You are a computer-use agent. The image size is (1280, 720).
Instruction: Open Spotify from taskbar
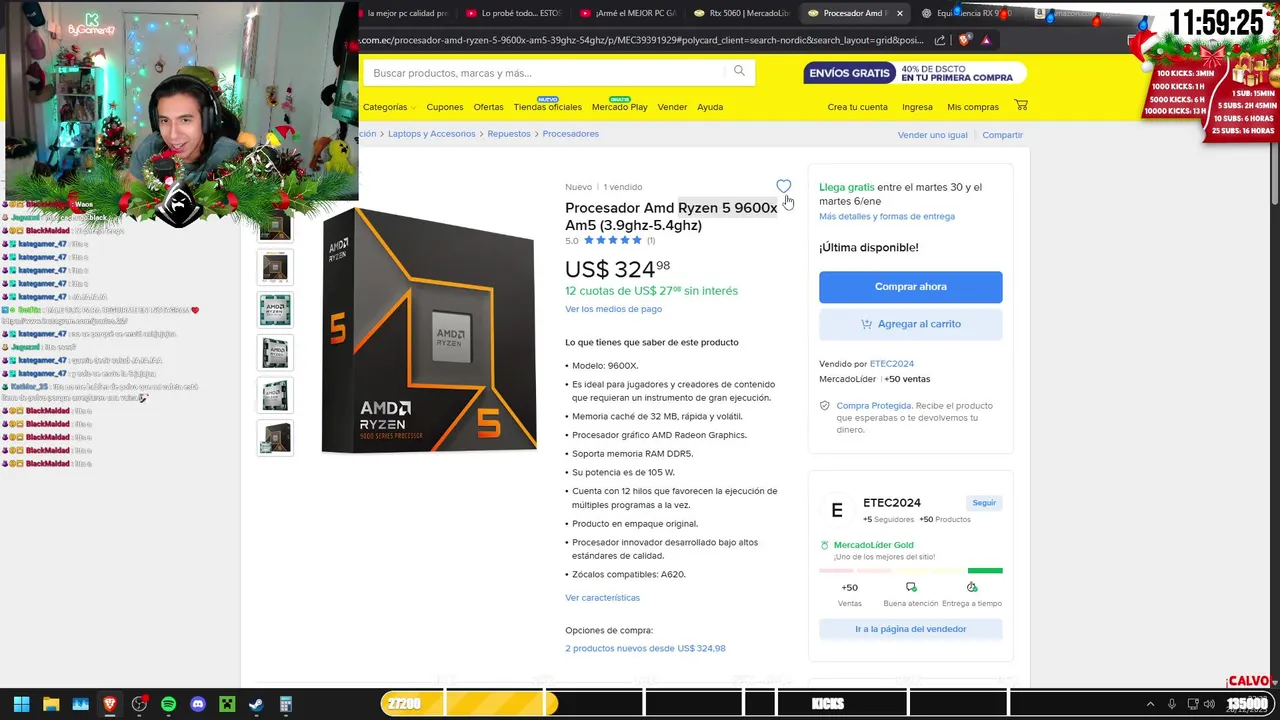[168, 704]
